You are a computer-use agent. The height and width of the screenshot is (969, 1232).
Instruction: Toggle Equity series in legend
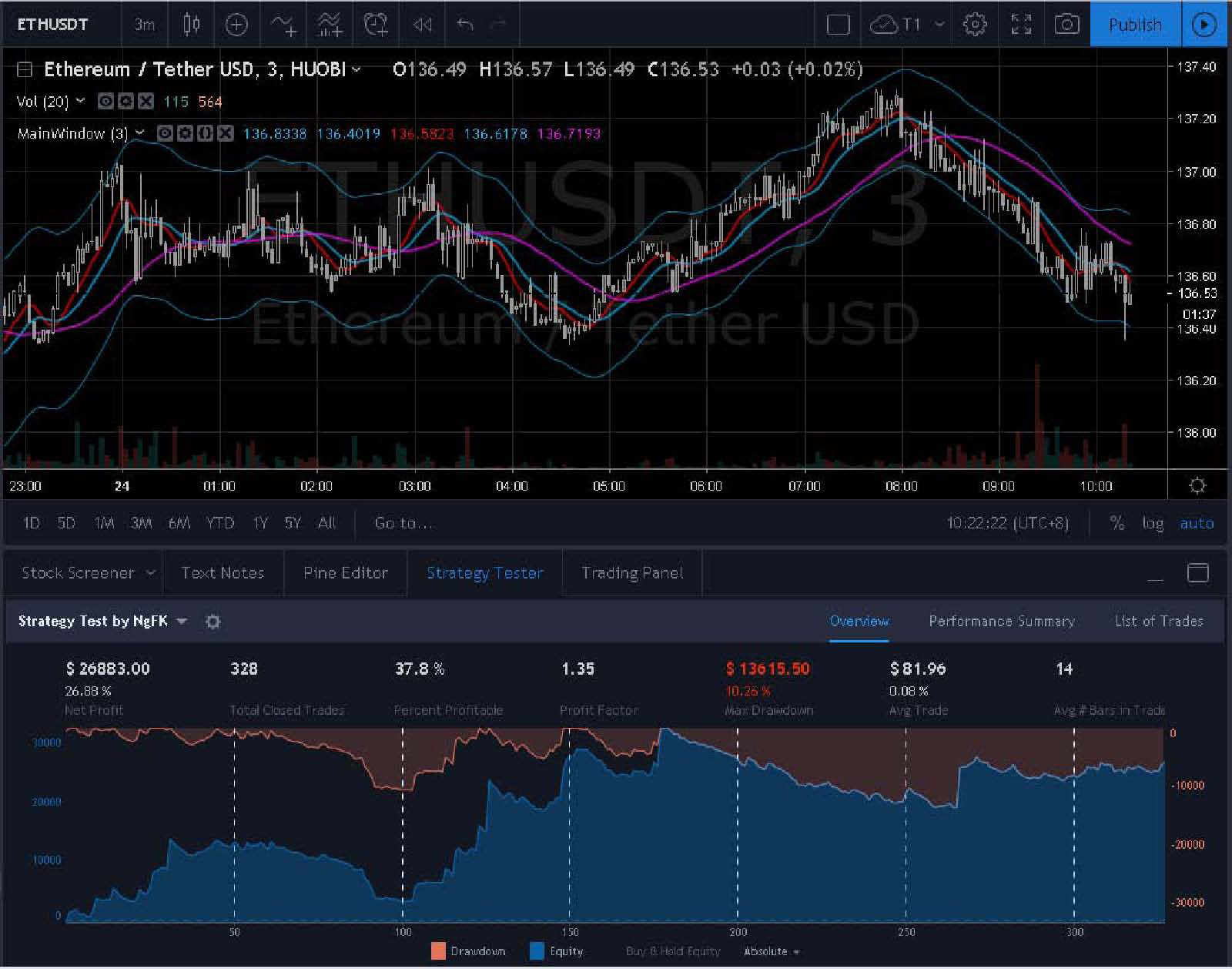click(557, 951)
